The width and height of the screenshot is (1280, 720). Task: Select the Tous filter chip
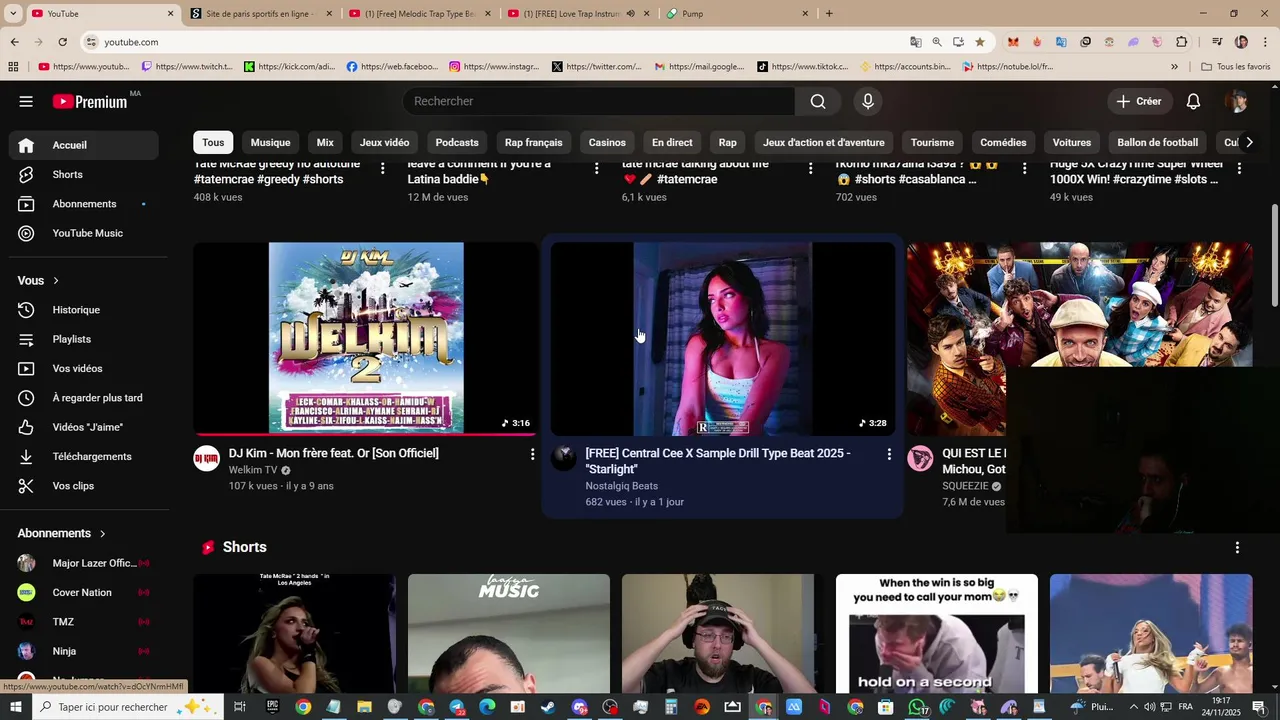click(x=213, y=142)
